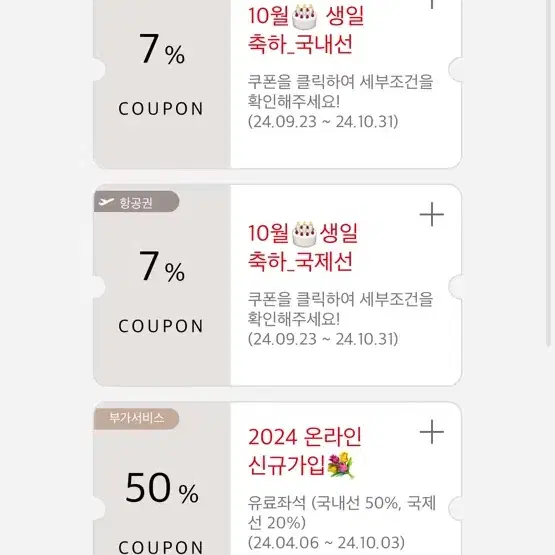
Task: Click the flower bouquet emoji on signup coupon
Action: pyautogui.click(x=341, y=465)
